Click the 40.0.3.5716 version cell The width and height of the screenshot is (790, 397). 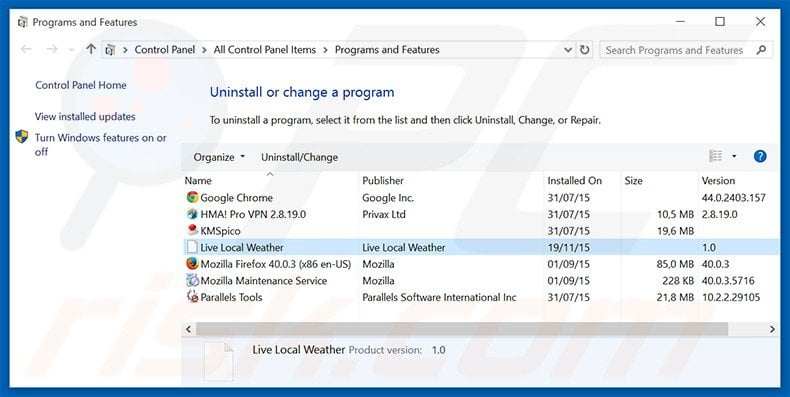[x=728, y=281]
